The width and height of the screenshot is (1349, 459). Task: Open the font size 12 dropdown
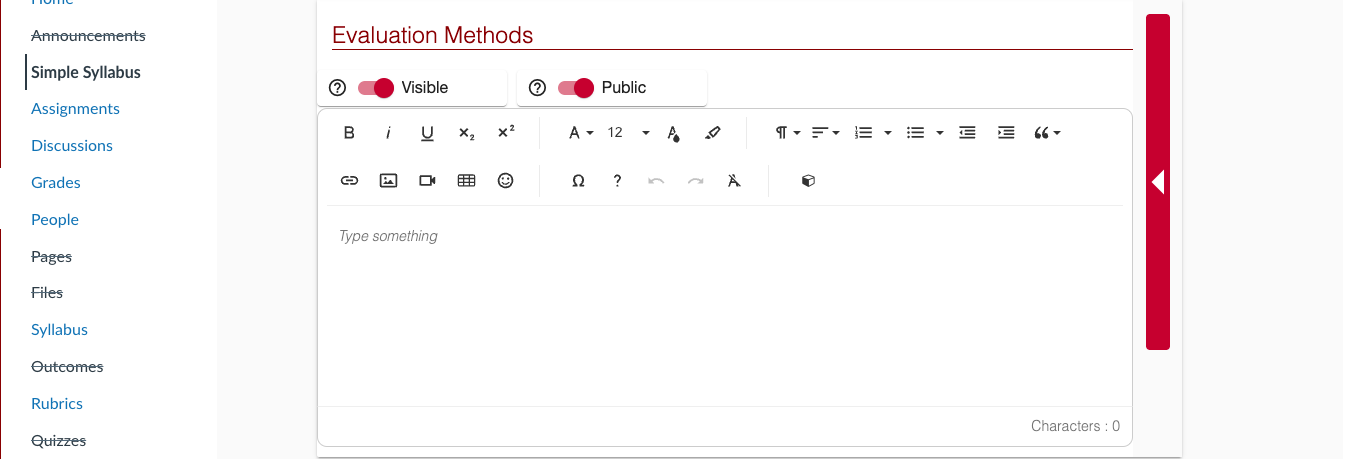pyautogui.click(x=629, y=133)
